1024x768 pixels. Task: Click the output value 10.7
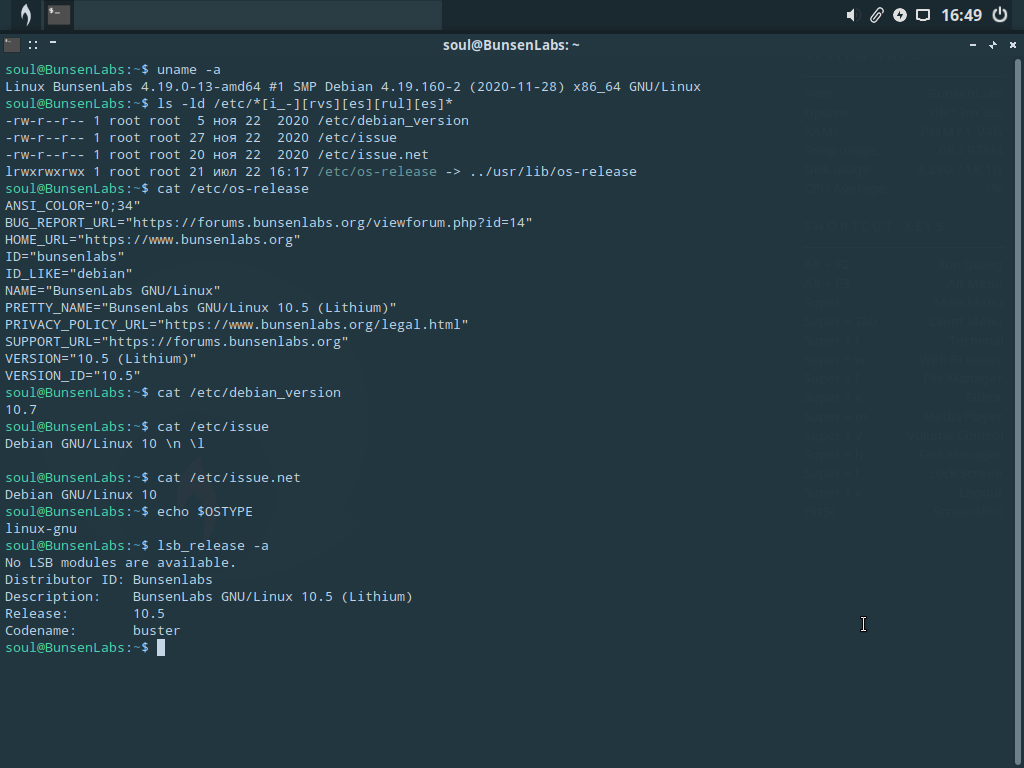(x=21, y=409)
